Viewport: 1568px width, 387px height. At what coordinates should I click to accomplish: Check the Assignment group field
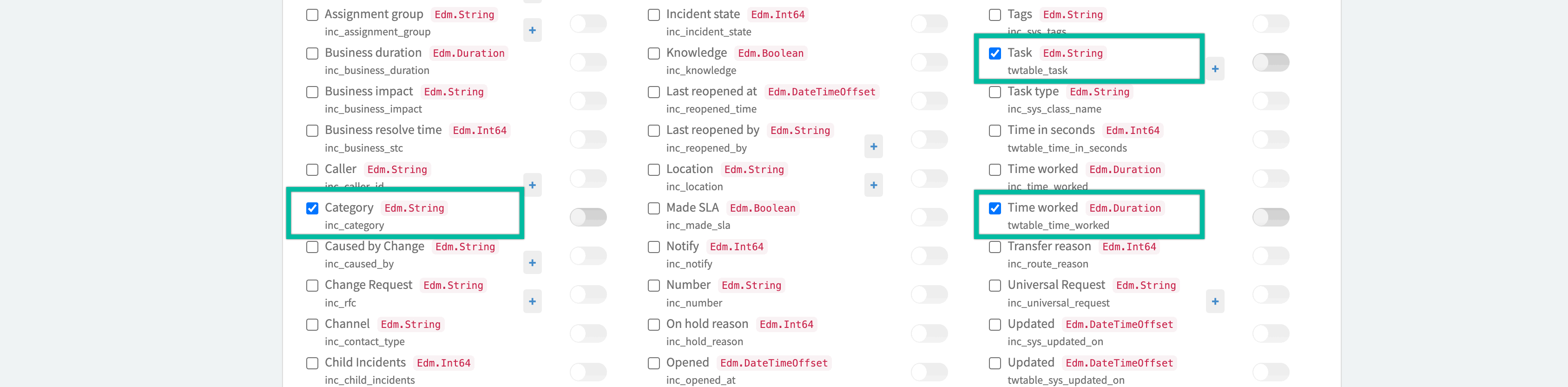pos(313,14)
